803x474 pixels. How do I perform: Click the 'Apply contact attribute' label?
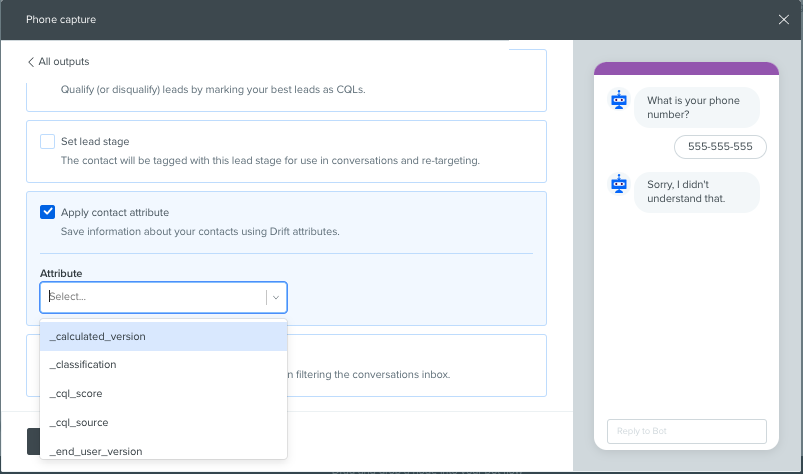(115, 212)
